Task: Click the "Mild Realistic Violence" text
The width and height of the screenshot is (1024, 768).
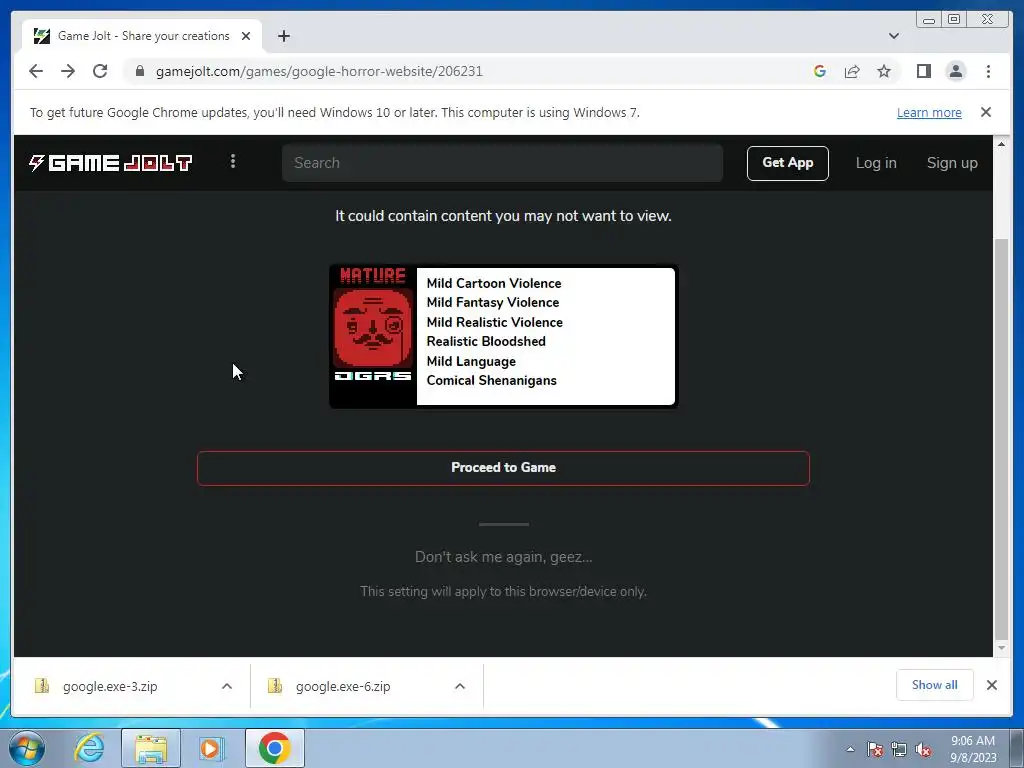Action: pos(494,322)
